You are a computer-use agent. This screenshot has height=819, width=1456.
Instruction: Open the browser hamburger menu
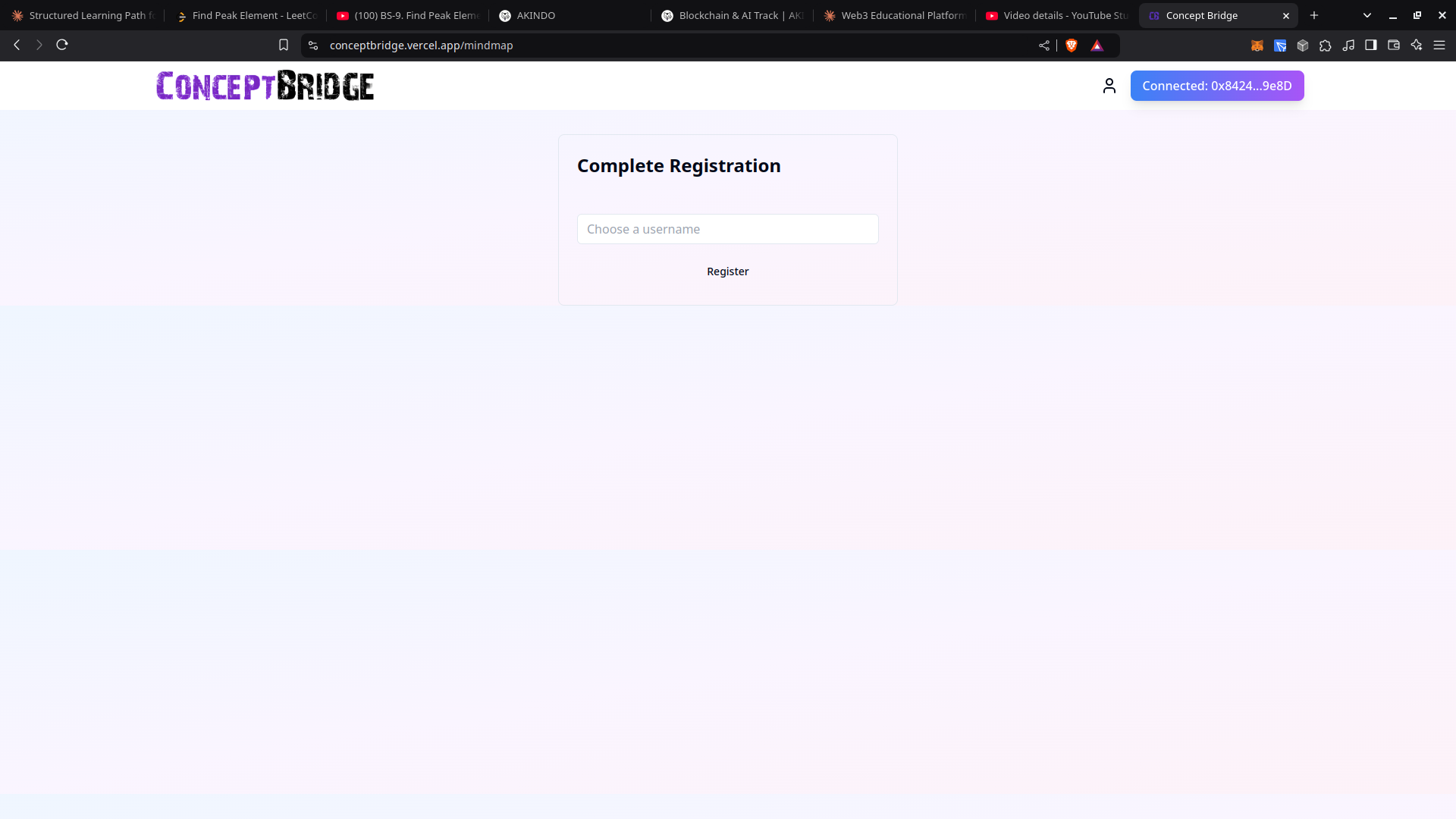(1439, 45)
